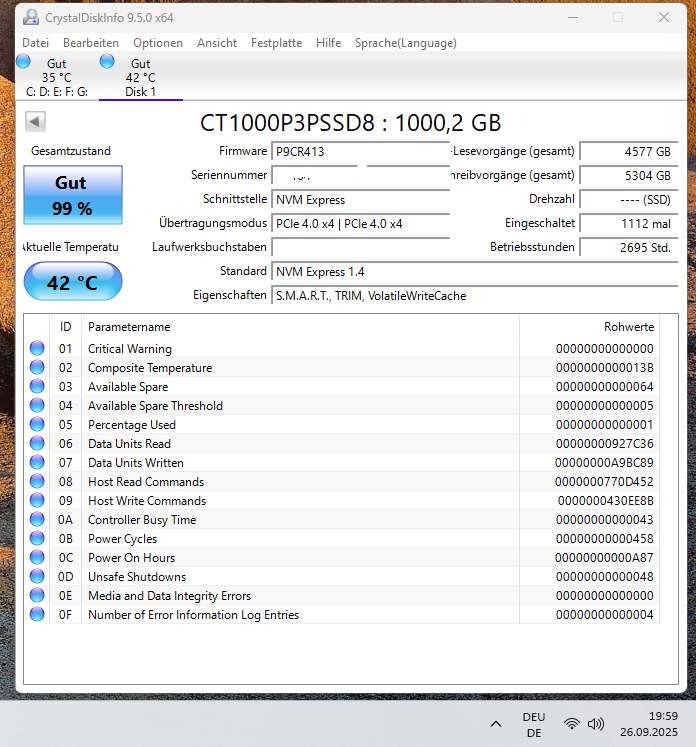Open the volume speaker icon in the taskbar
The width and height of the screenshot is (696, 747).
click(x=595, y=724)
